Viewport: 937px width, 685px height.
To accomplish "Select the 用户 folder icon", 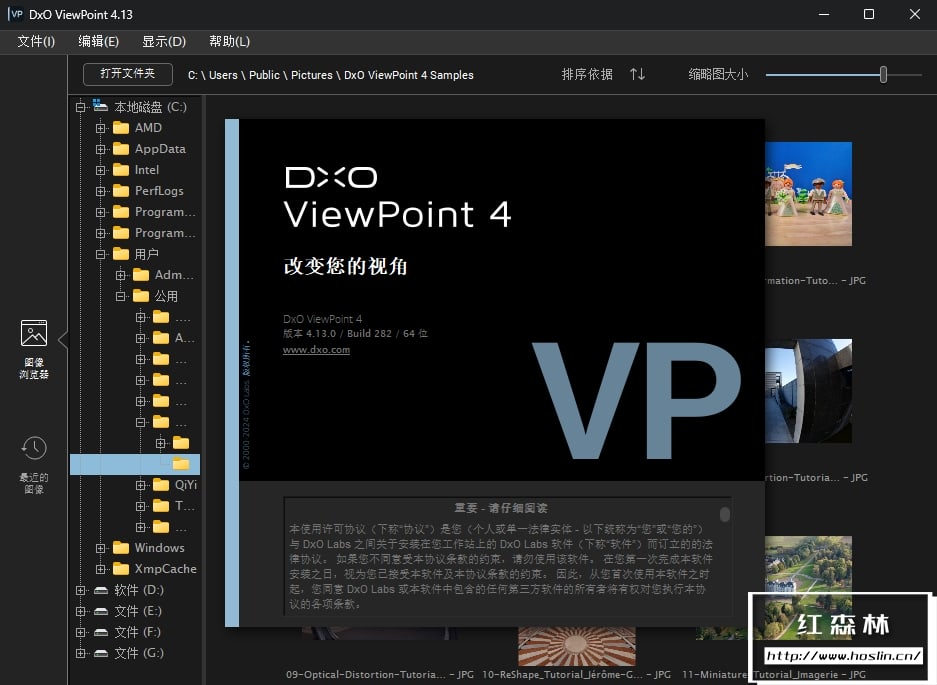I will [121, 253].
